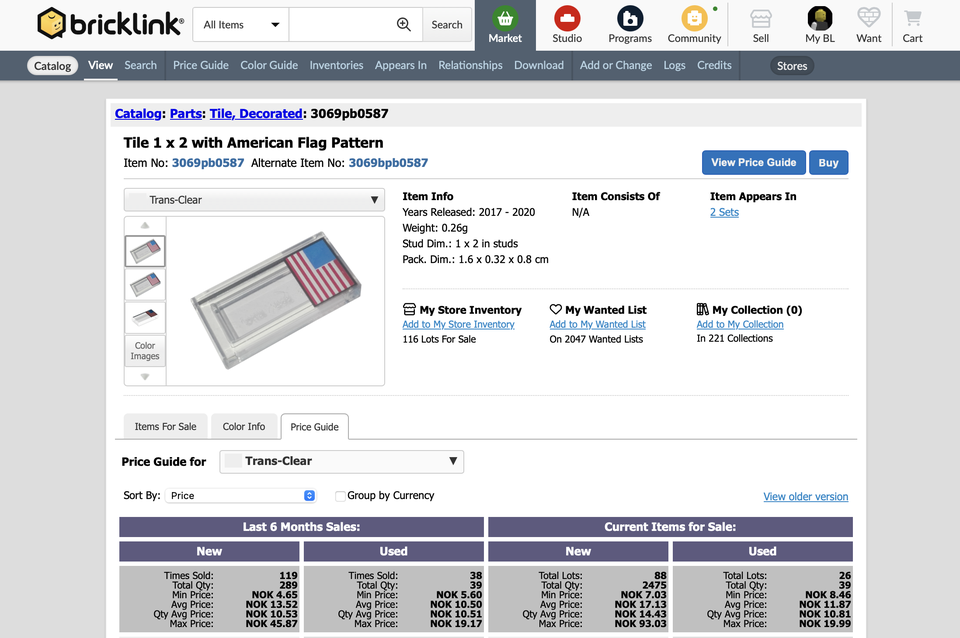Open the Want heart icon
Viewport: 960px width, 638px height.
tap(869, 18)
